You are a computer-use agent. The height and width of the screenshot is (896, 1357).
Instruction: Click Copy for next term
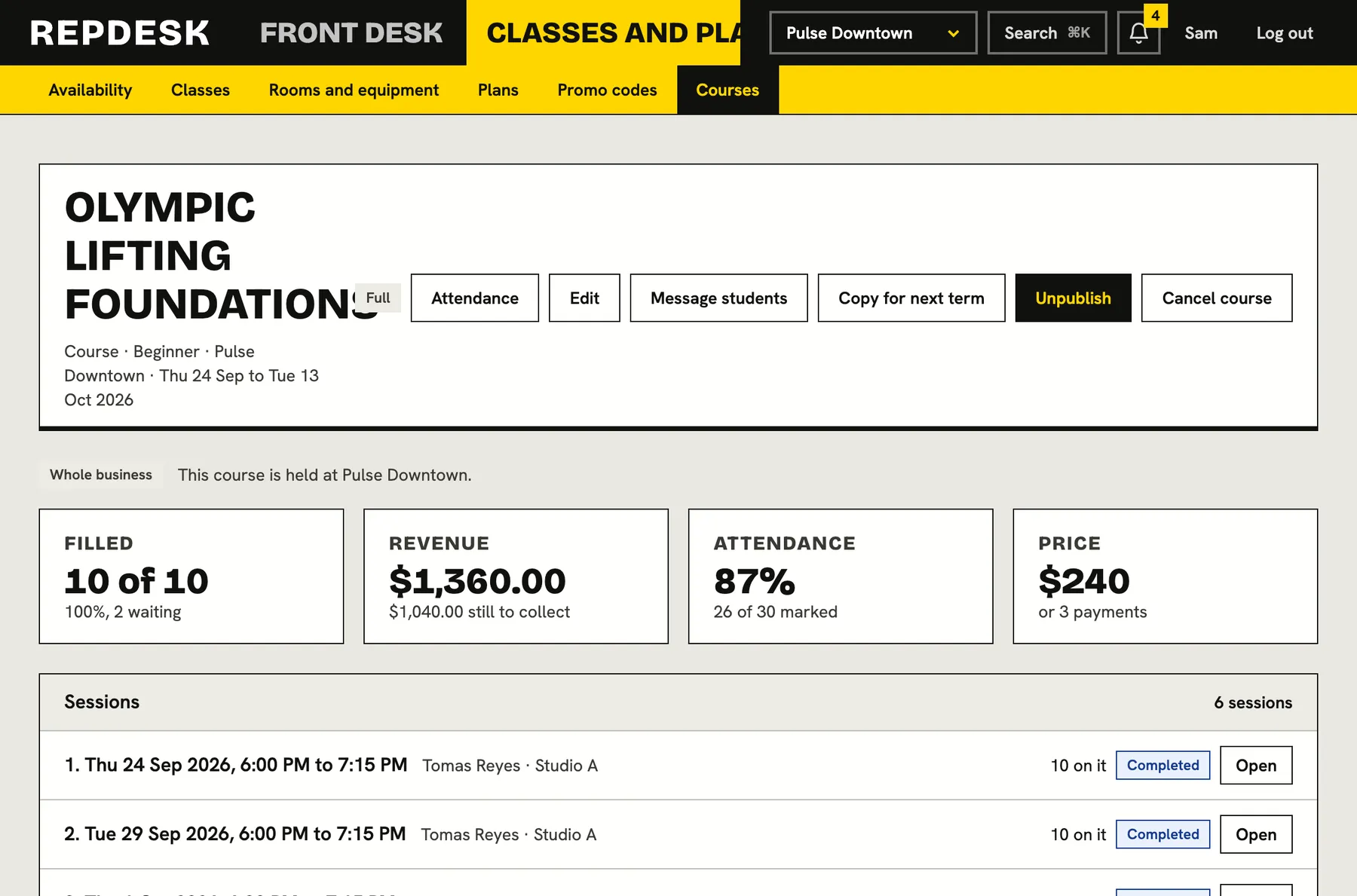point(911,298)
